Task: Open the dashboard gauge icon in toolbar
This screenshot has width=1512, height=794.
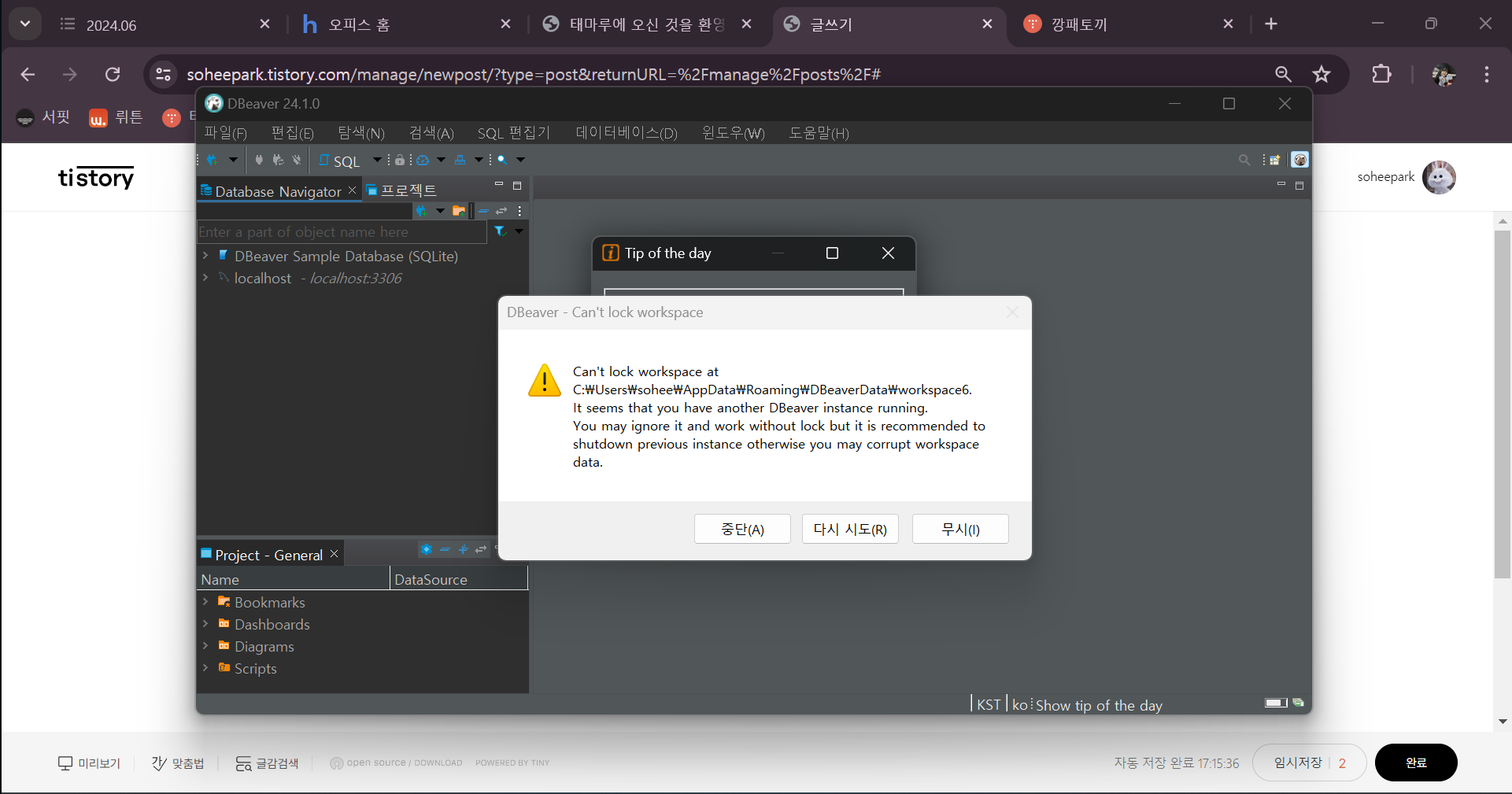Action: [x=423, y=160]
